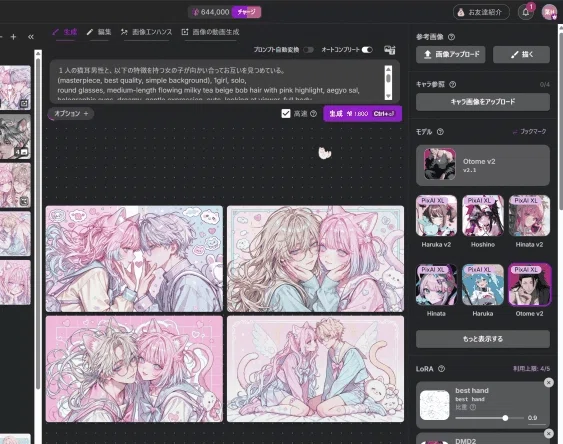This screenshot has width=563, height=444.
Task: Open bottom-left generated image with pink grid background
Action: tap(134, 369)
